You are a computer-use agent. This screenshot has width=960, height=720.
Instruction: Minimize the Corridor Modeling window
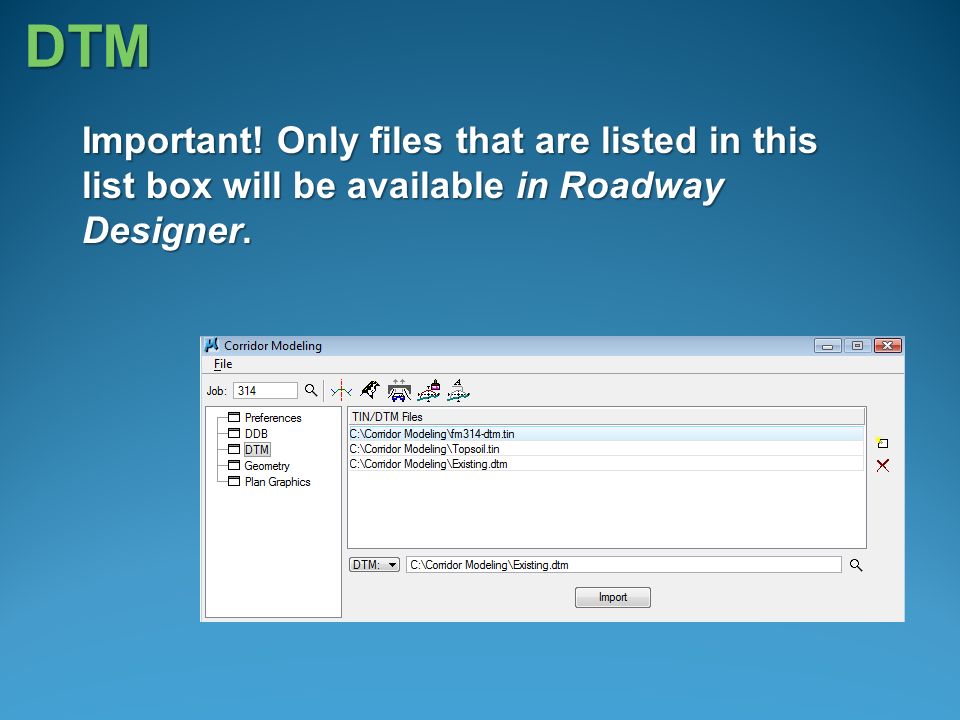point(828,346)
